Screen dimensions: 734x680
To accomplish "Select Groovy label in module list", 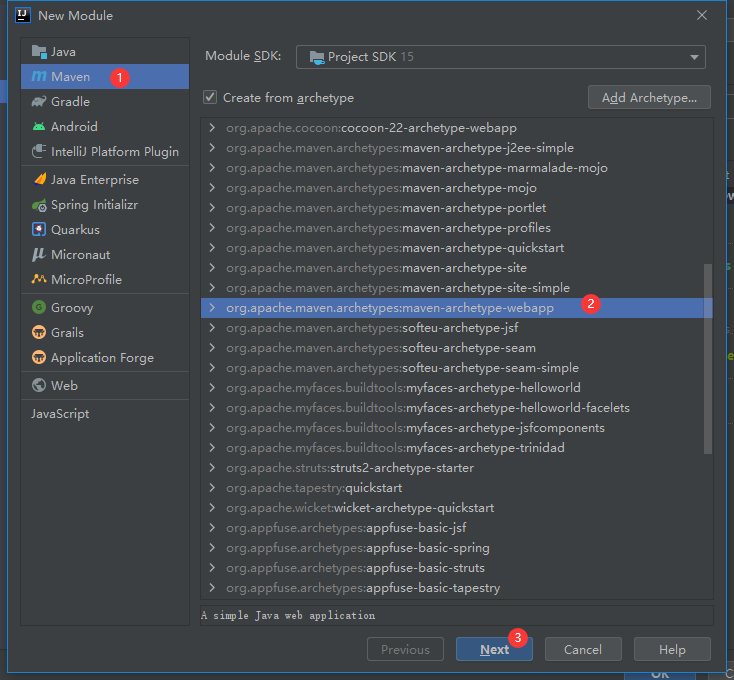I will click(72, 308).
